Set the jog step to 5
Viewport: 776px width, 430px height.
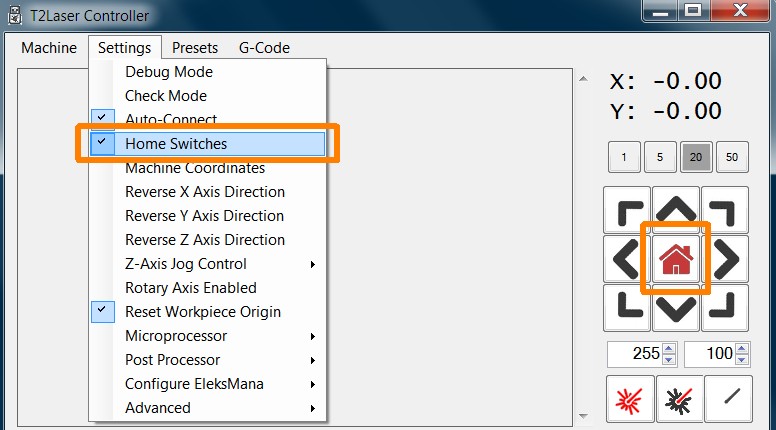coord(660,157)
